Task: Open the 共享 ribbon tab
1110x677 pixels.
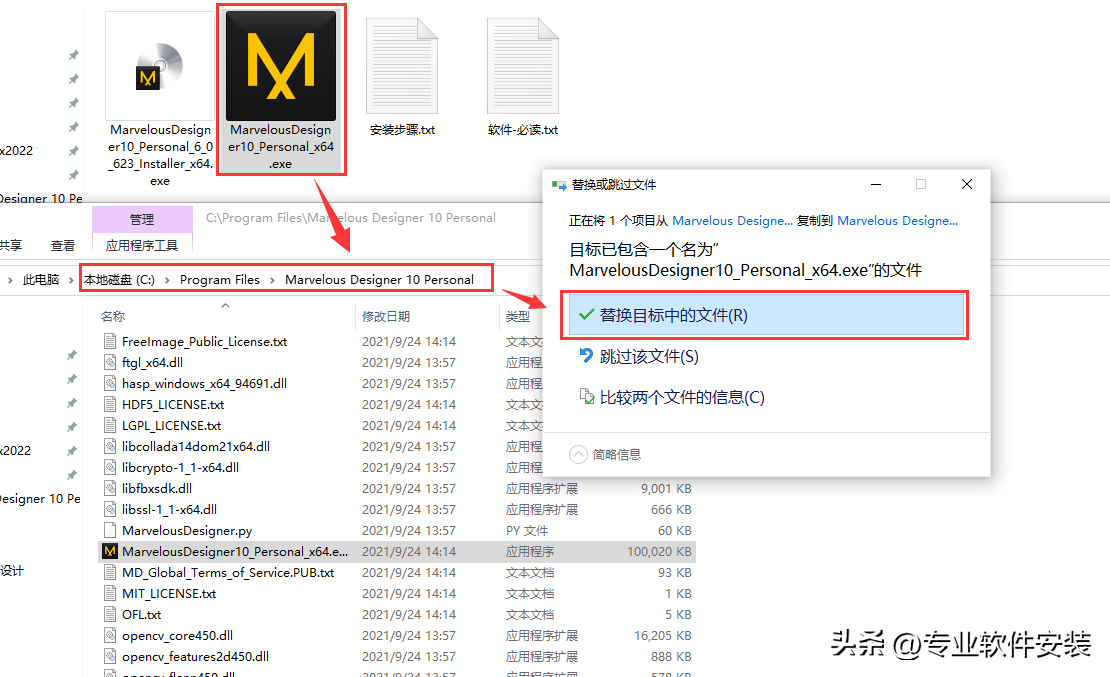Action: (11, 245)
